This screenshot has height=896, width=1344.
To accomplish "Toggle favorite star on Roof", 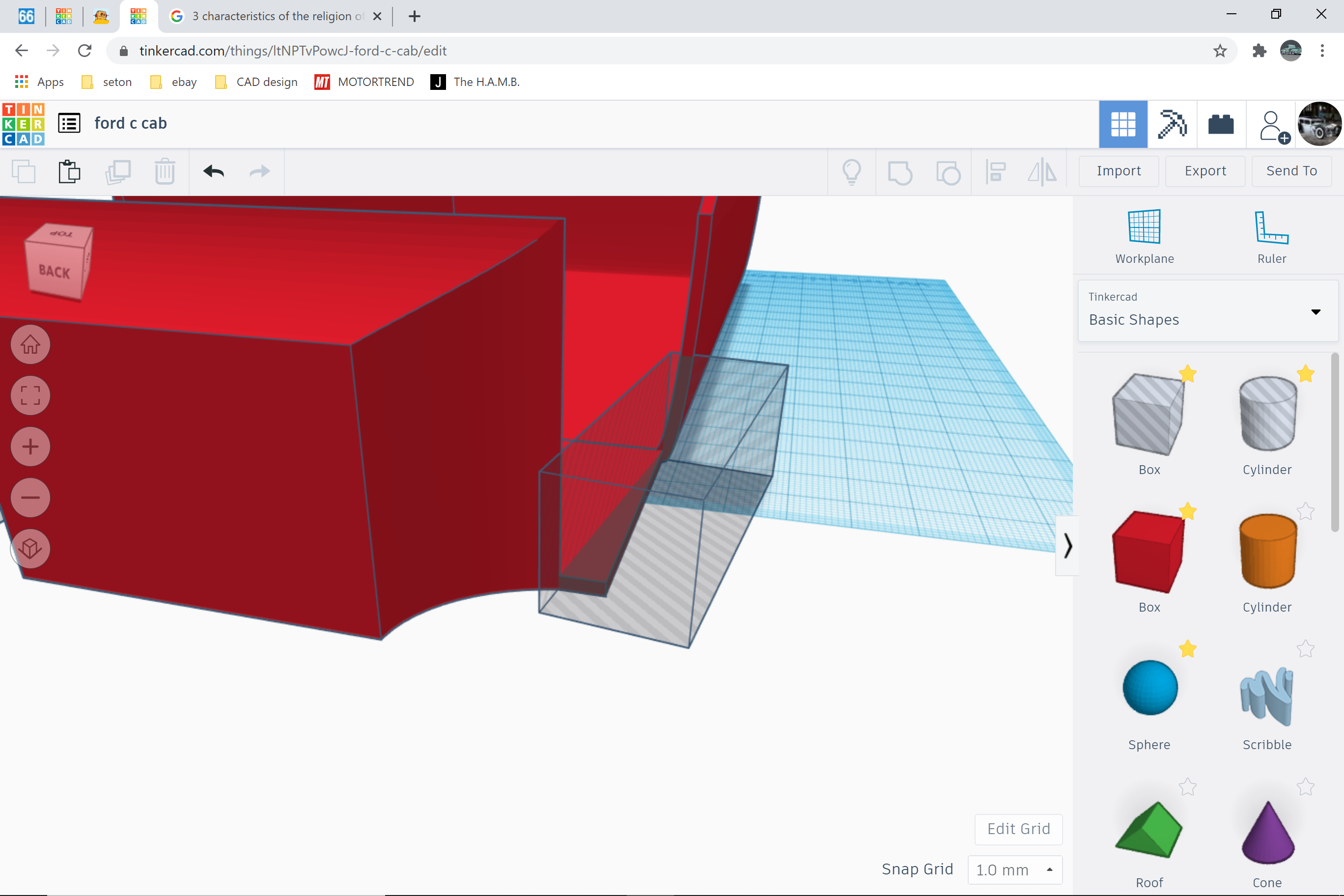I will click(x=1187, y=787).
